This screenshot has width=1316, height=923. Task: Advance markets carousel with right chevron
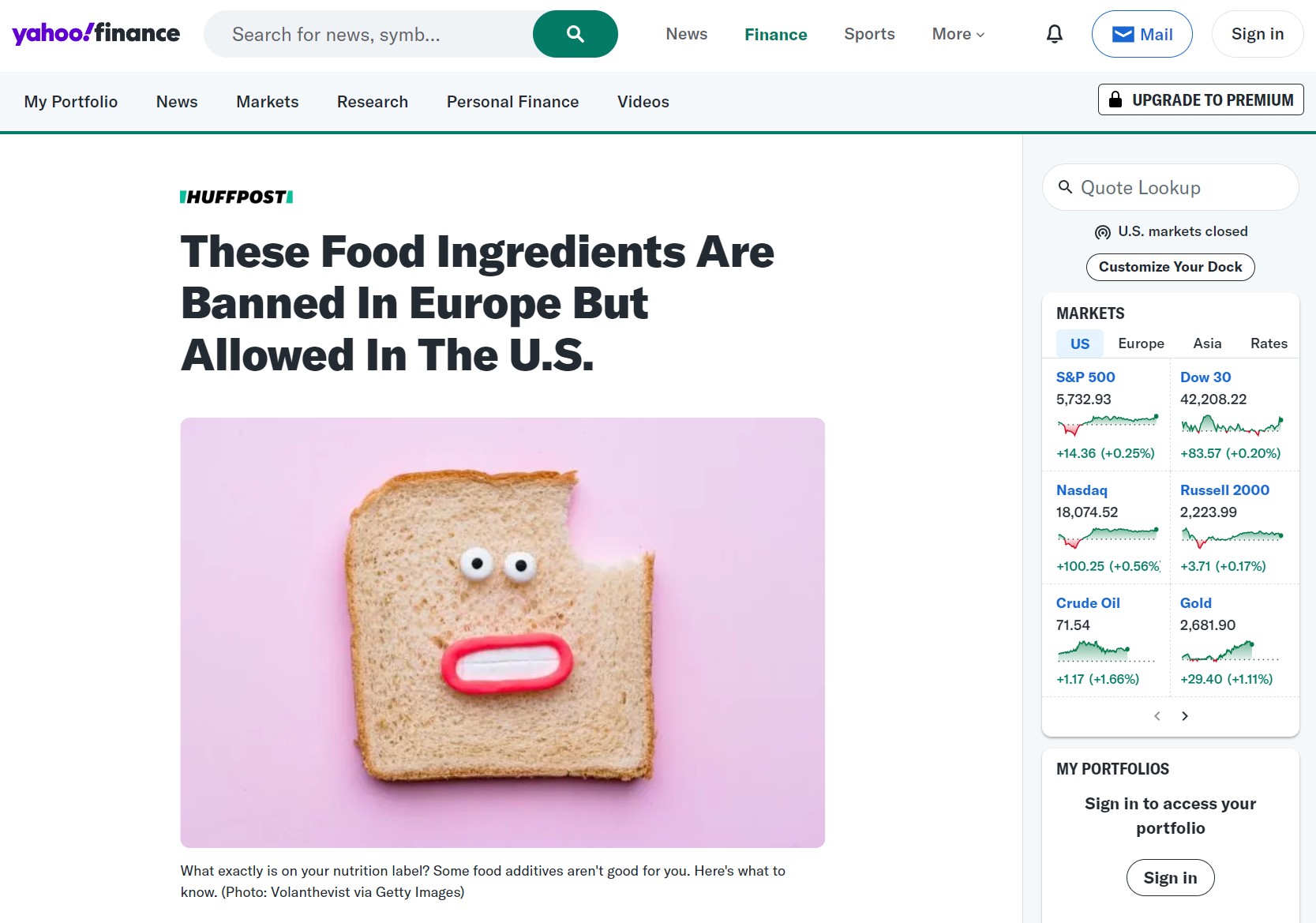click(x=1185, y=716)
